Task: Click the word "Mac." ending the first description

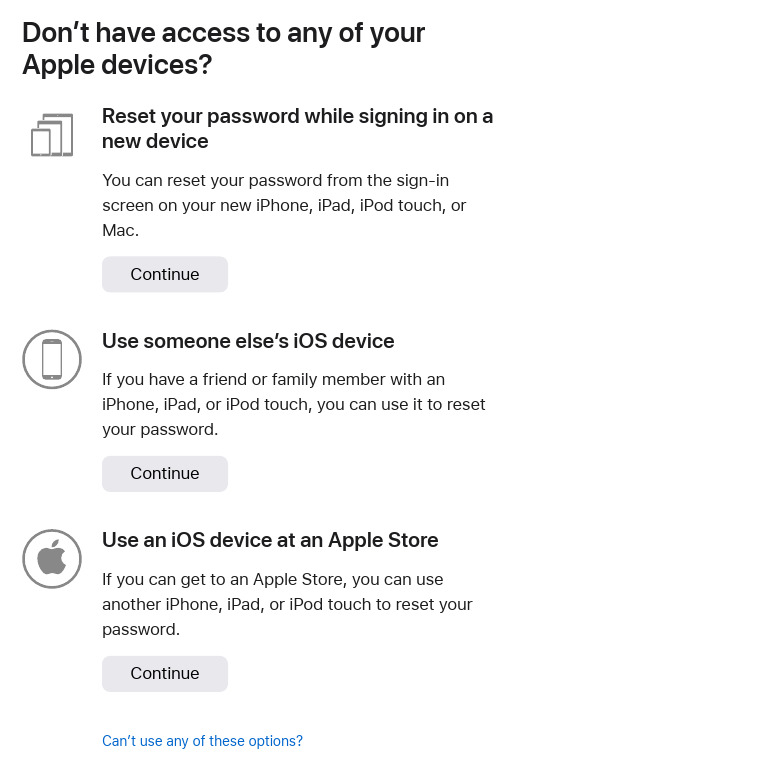Action: coord(121,230)
